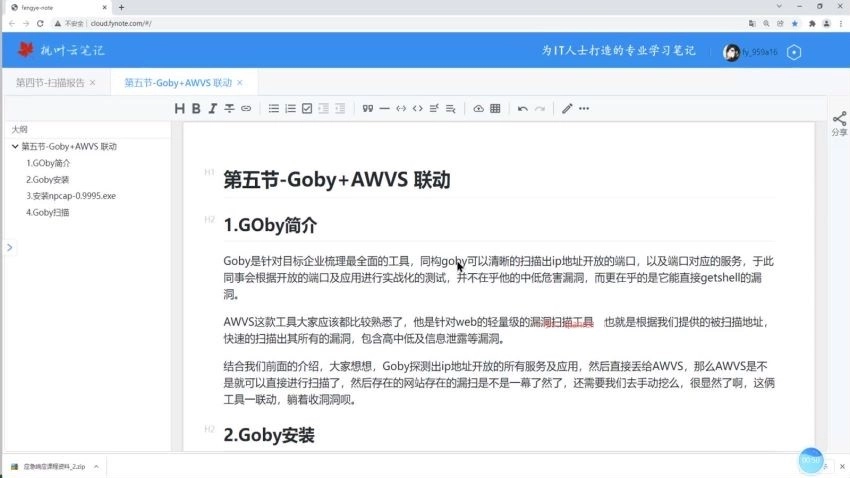Image resolution: width=850 pixels, height=478 pixels.
Task: Insert inline code with dashed brackets icon
Action: click(401, 108)
